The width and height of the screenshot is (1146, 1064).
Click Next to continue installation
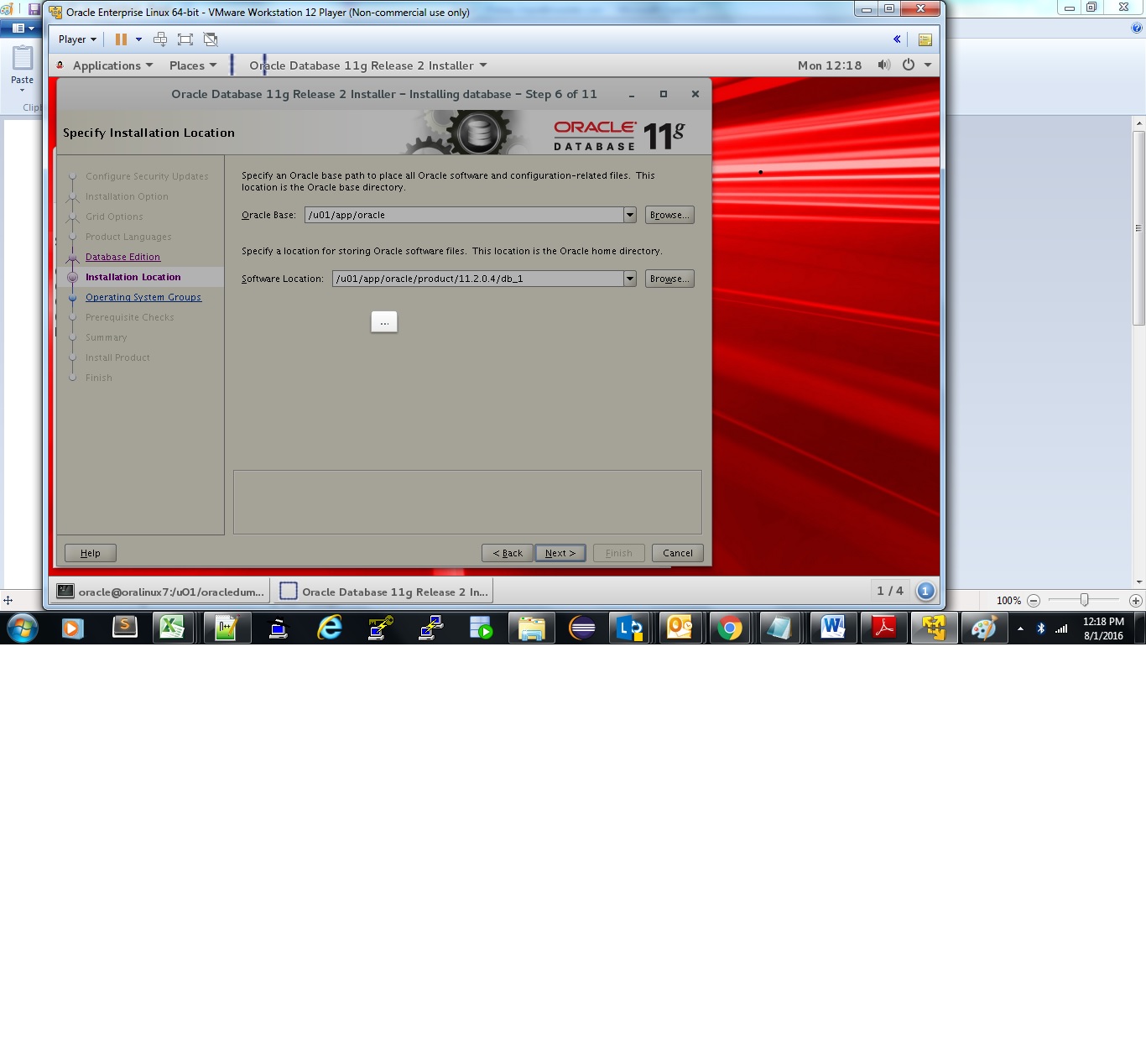click(560, 554)
